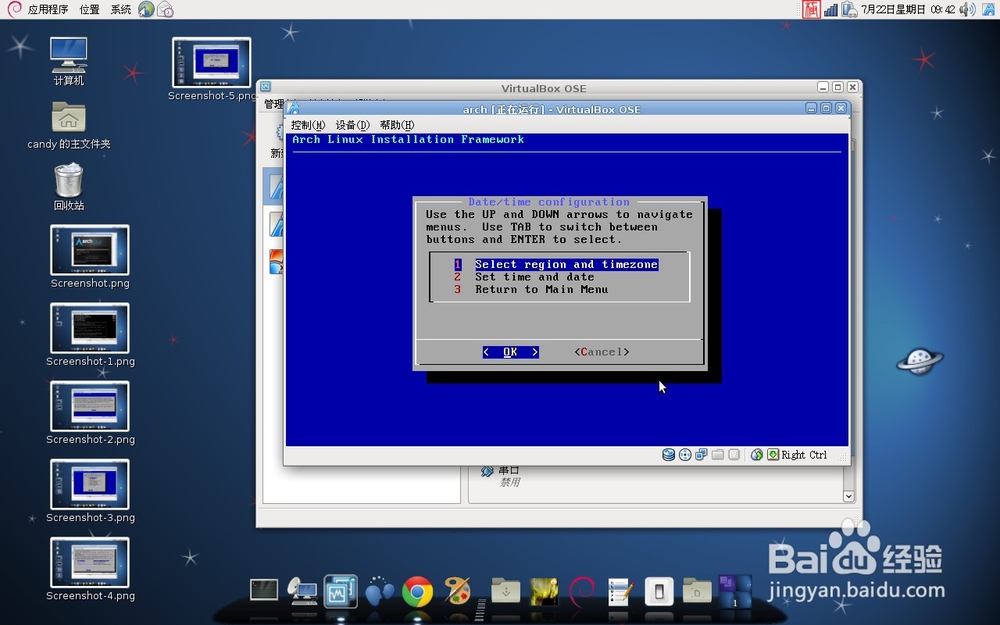Open the hard disk status icon in VirtualBox
1000x625 pixels.
[668, 455]
